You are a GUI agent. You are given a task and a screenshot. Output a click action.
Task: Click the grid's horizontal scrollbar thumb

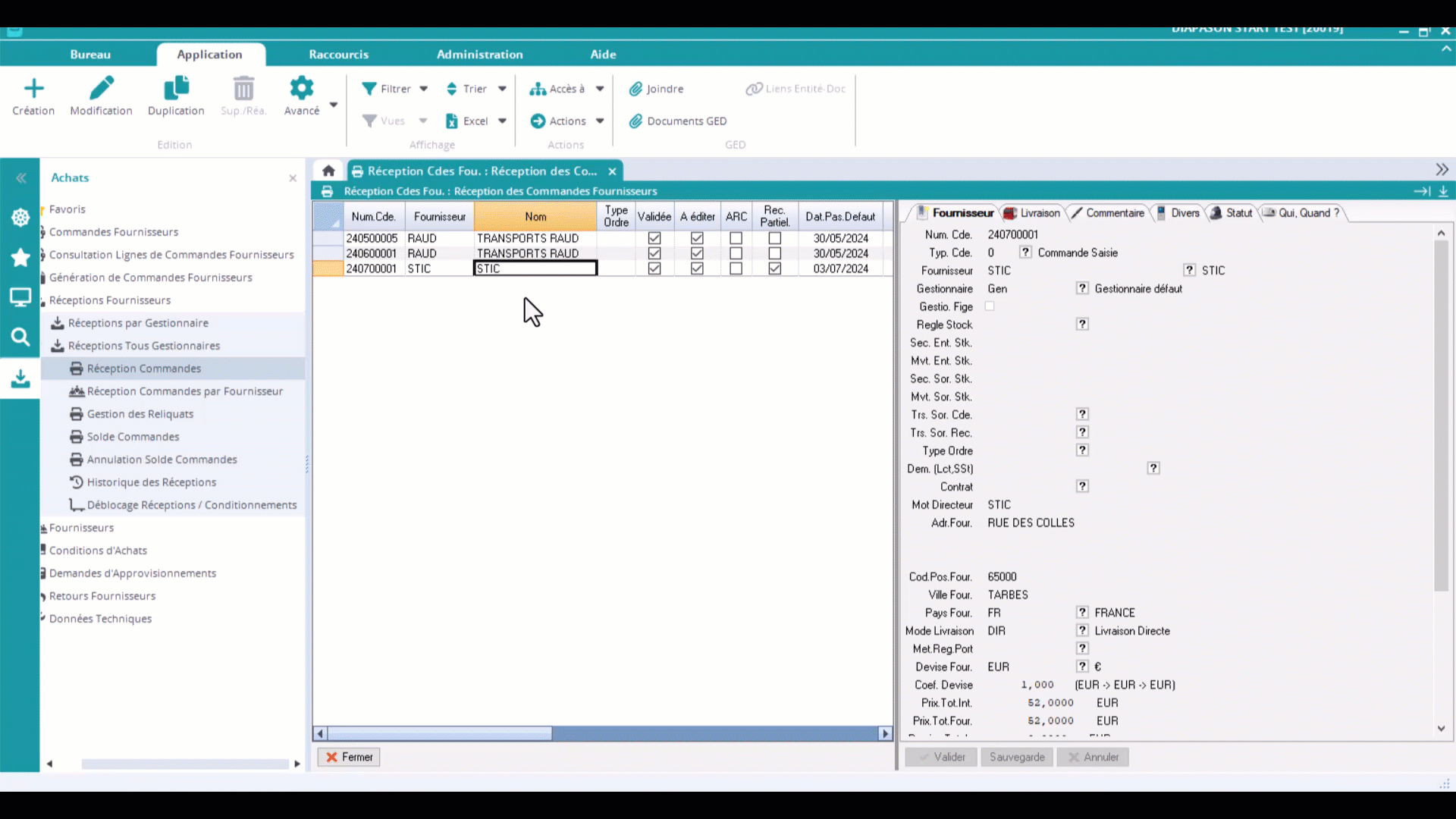point(440,734)
